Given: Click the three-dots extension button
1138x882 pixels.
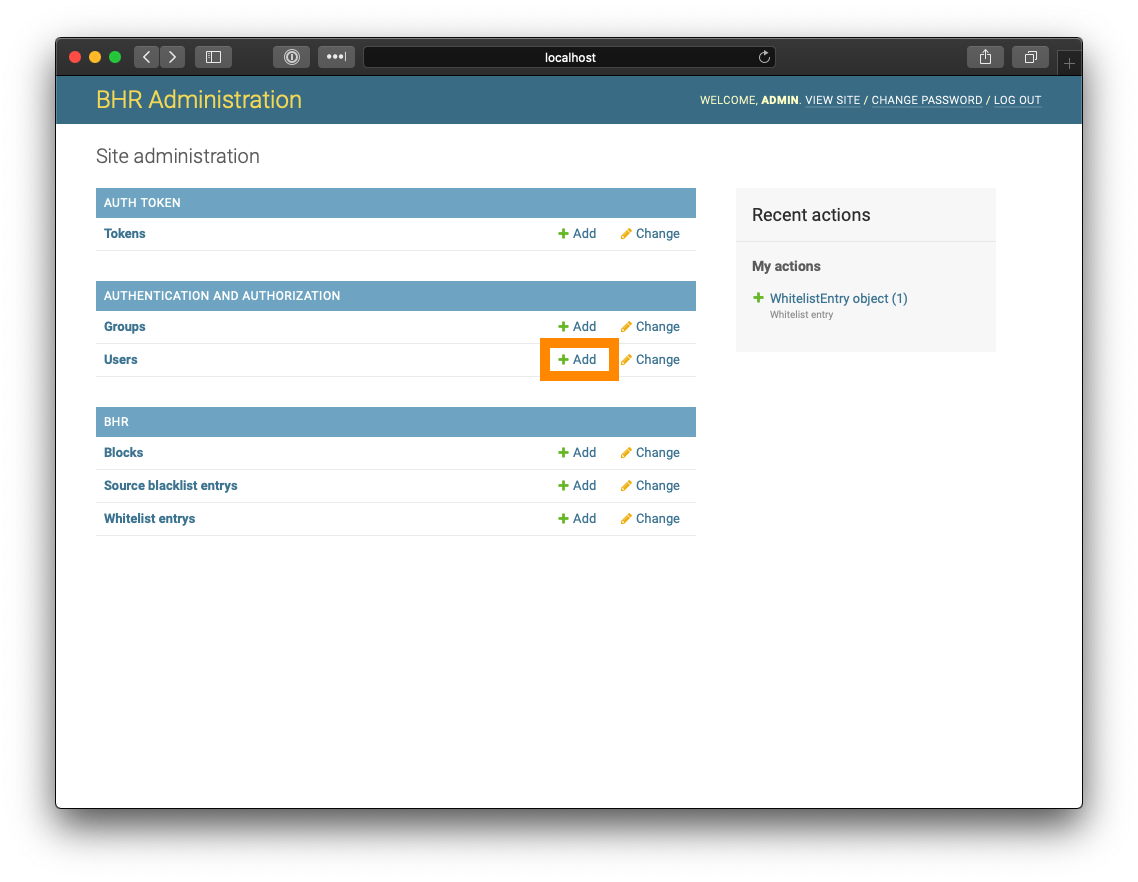Looking at the screenshot, I should coord(336,57).
